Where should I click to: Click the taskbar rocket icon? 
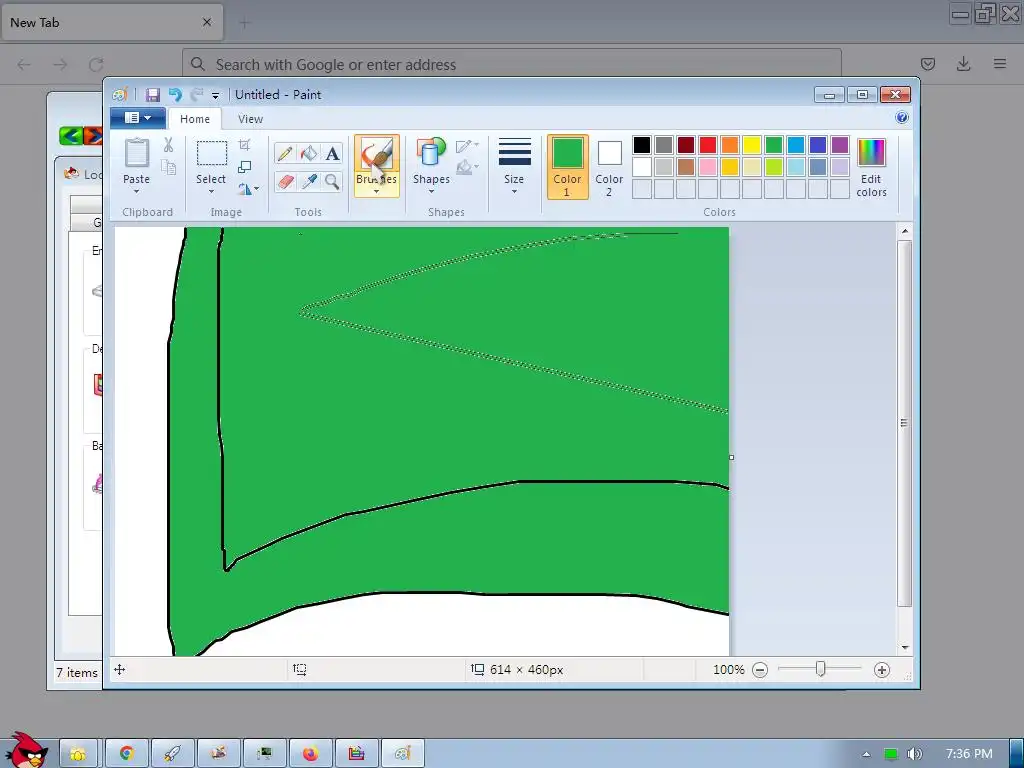[172, 754]
